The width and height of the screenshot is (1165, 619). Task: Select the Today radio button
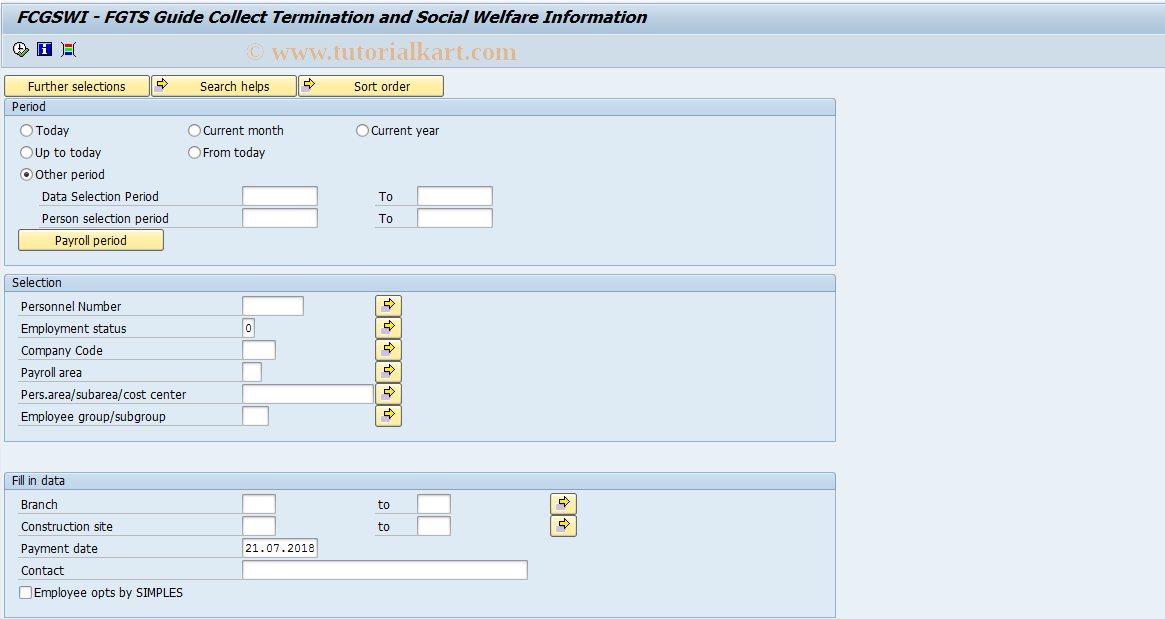click(27, 131)
